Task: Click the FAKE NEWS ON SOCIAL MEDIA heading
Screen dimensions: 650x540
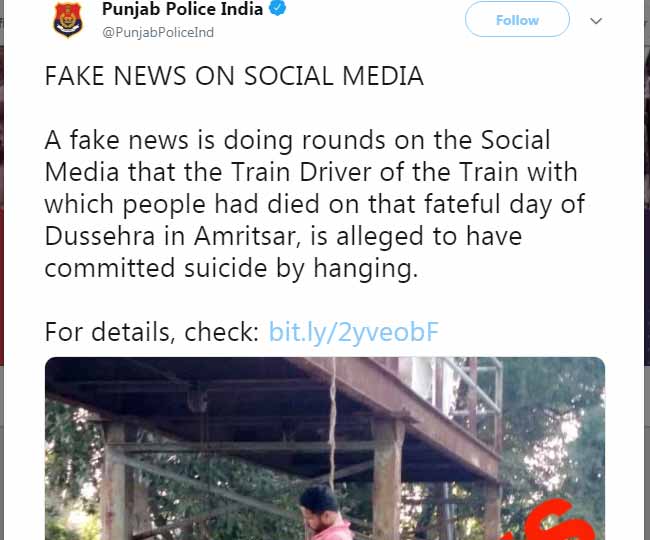Action: click(x=234, y=77)
